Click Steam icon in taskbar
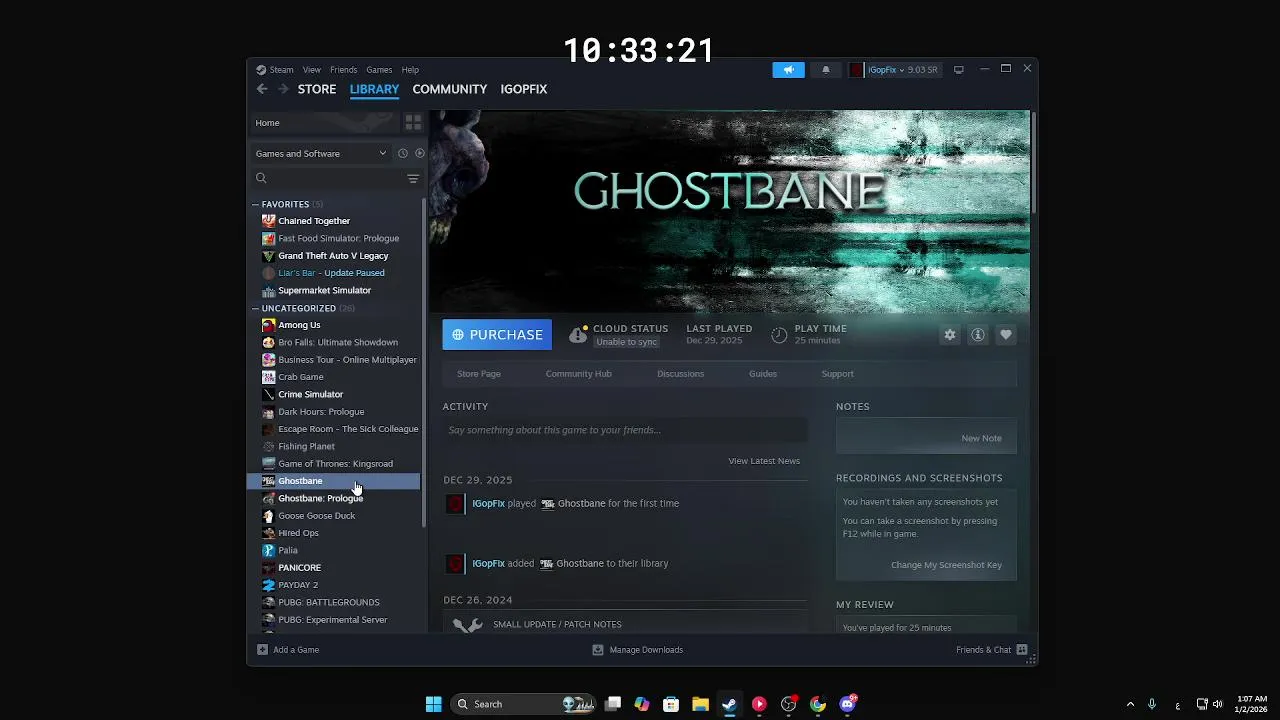1280x720 pixels. [729, 704]
